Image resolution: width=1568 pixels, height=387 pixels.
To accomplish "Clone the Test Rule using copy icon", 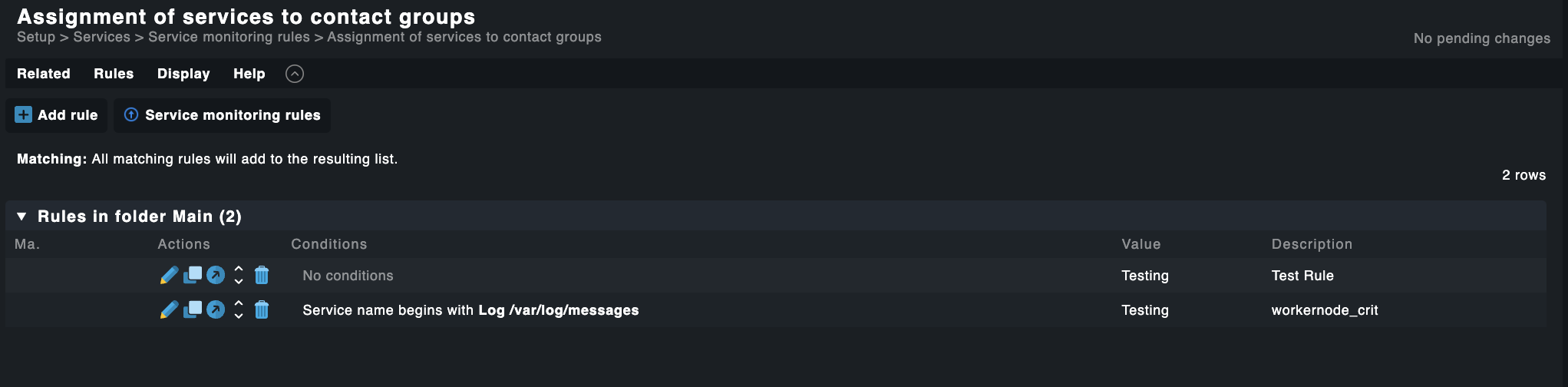I will tap(193, 275).
